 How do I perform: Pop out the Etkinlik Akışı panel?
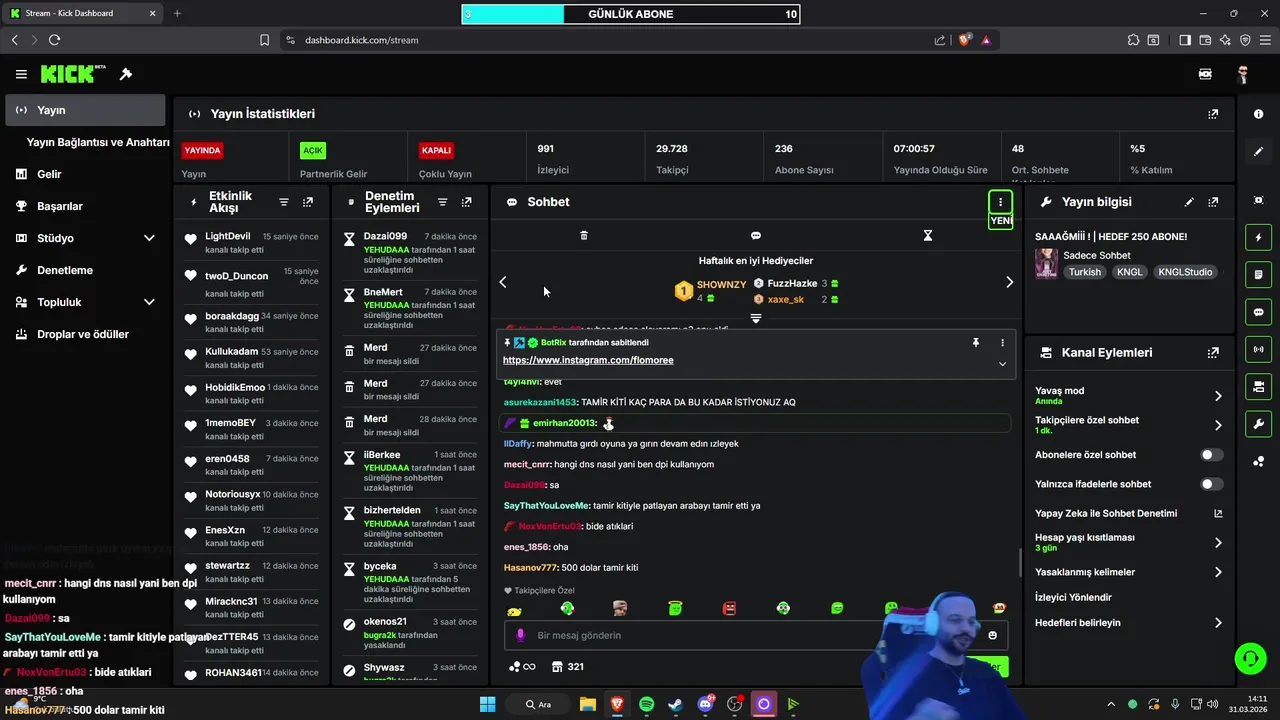coord(308,202)
